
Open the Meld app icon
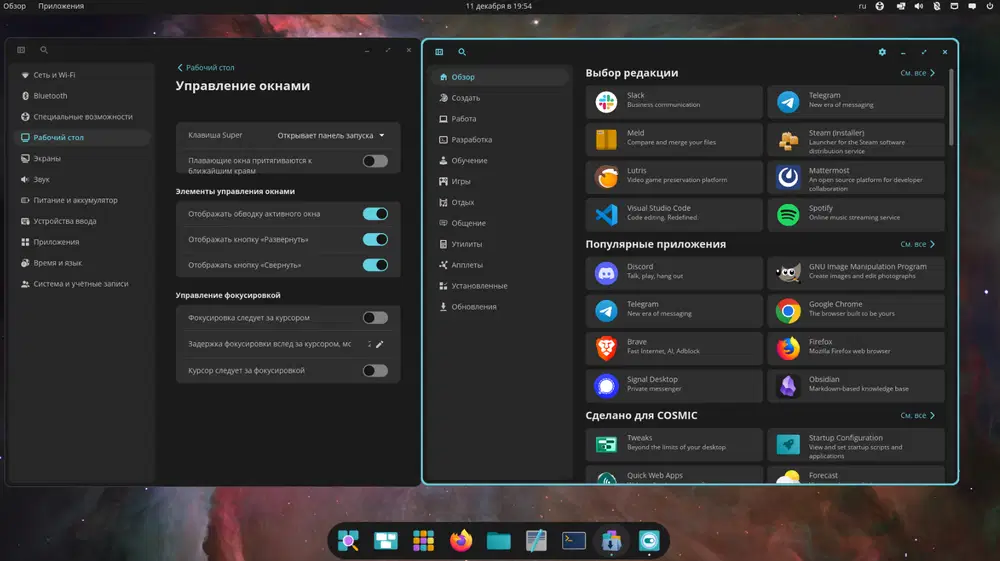(606, 140)
